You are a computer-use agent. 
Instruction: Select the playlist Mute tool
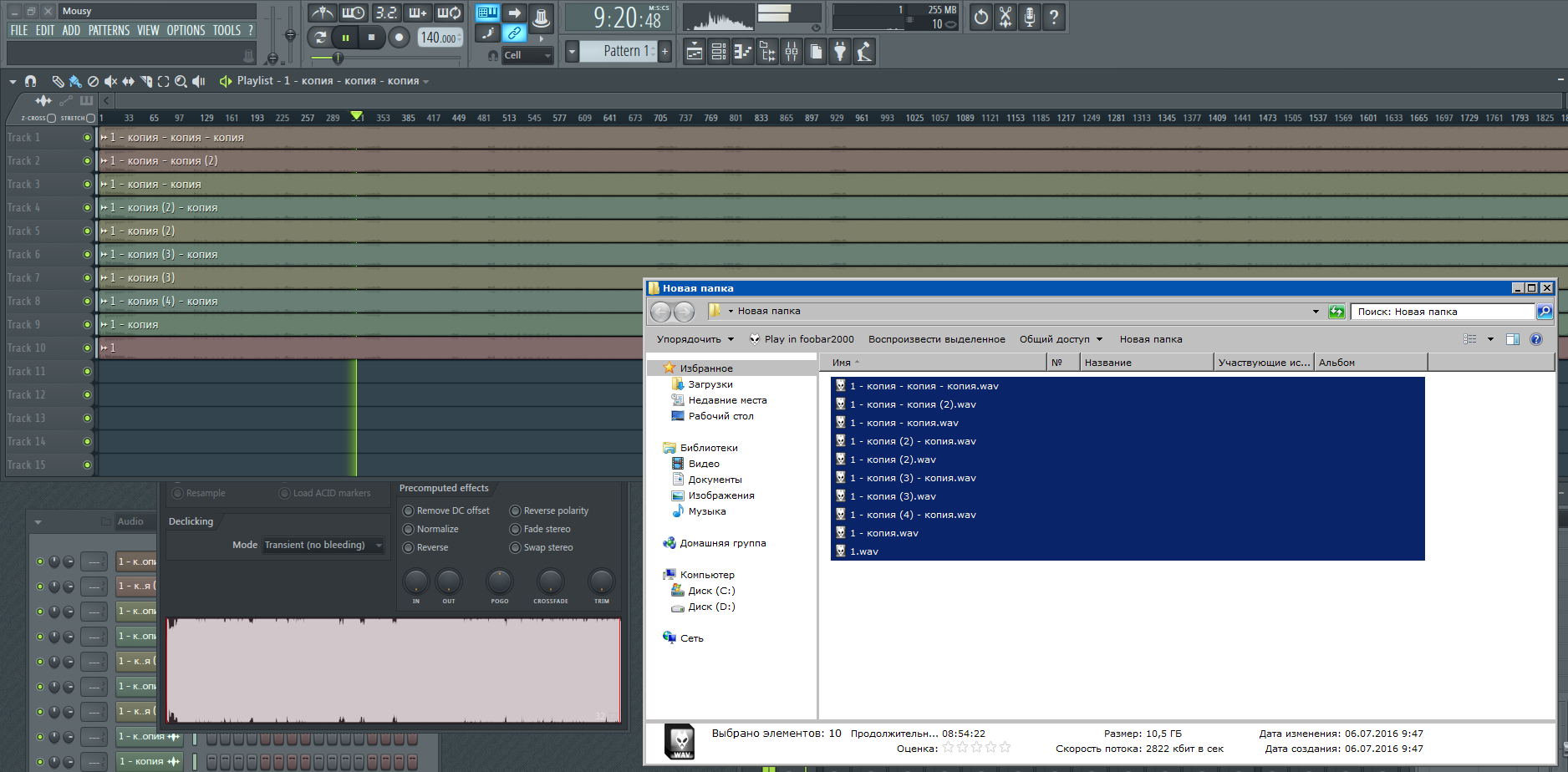coord(110,81)
